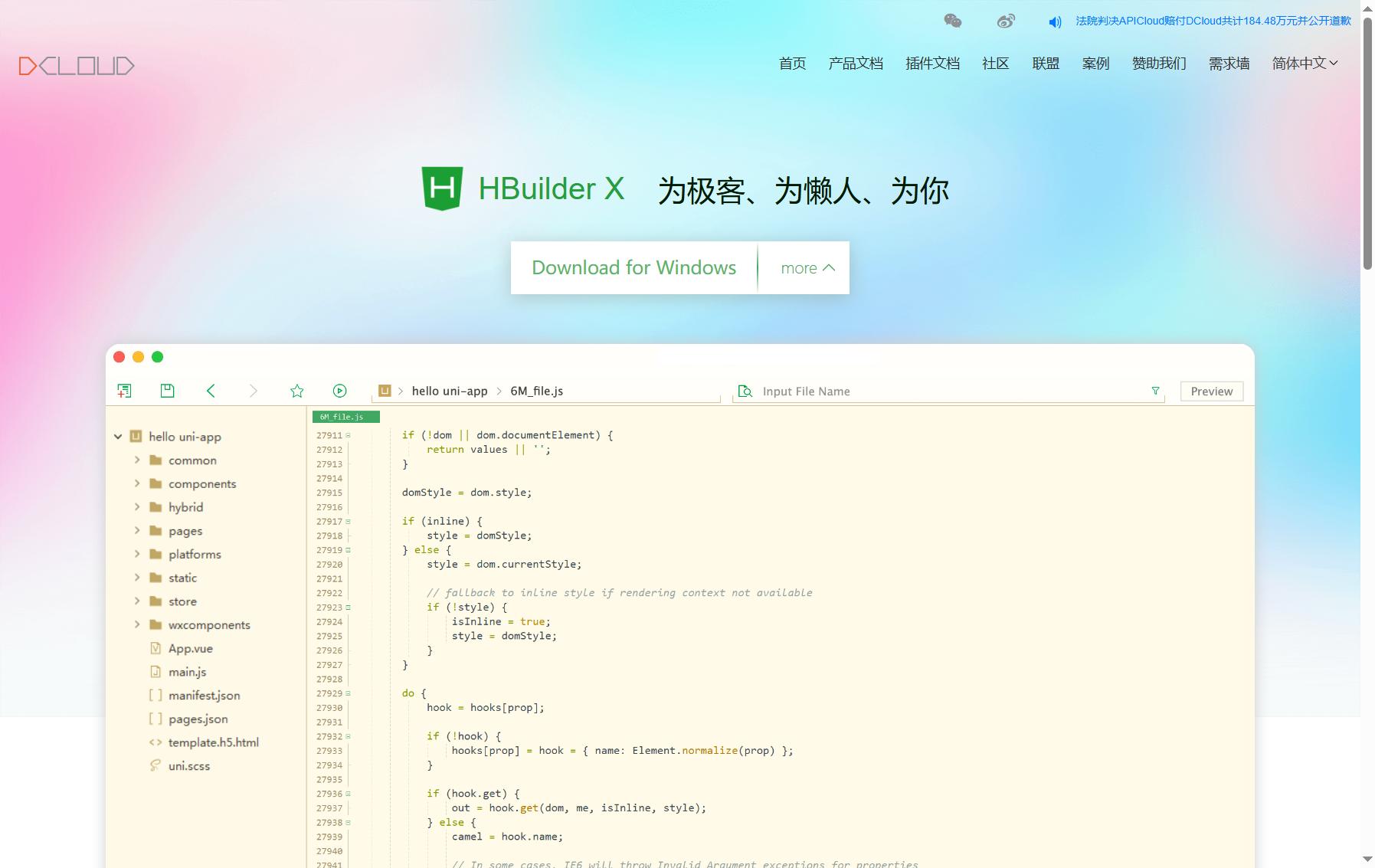
Task: Open the 联盟 menu item
Action: [1046, 64]
